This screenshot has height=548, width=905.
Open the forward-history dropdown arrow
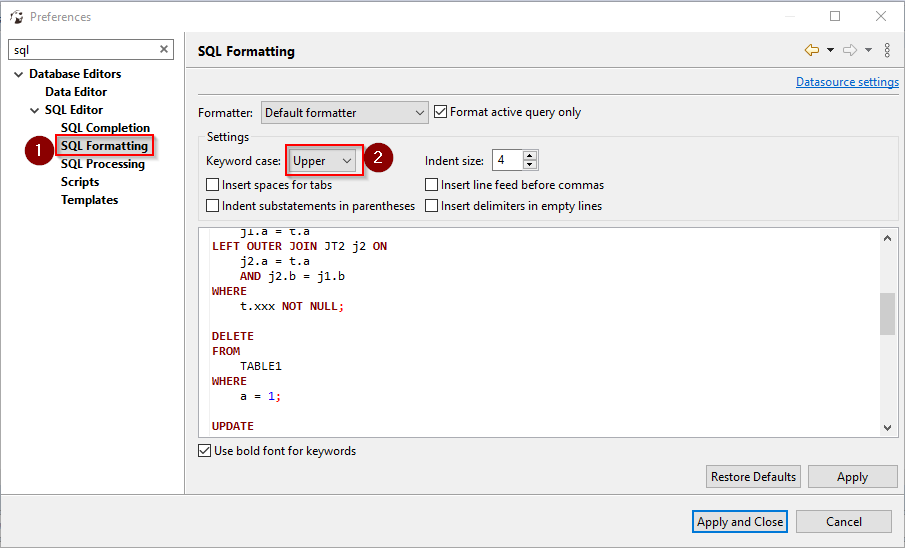869,50
